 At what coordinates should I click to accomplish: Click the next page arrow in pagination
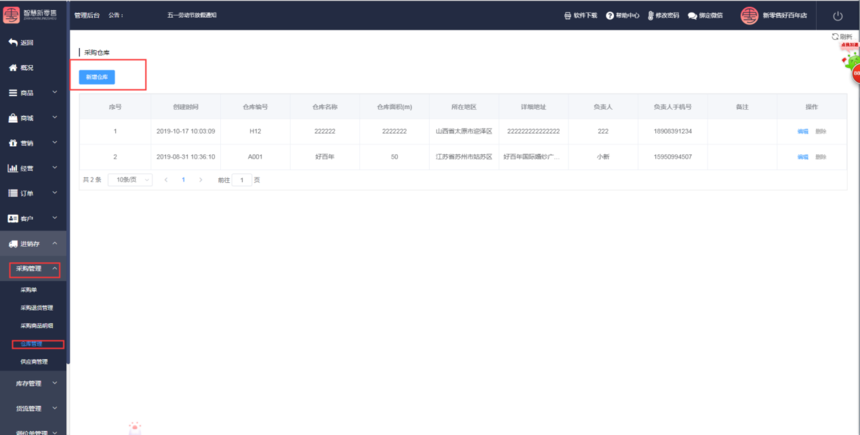pyautogui.click(x=200, y=180)
